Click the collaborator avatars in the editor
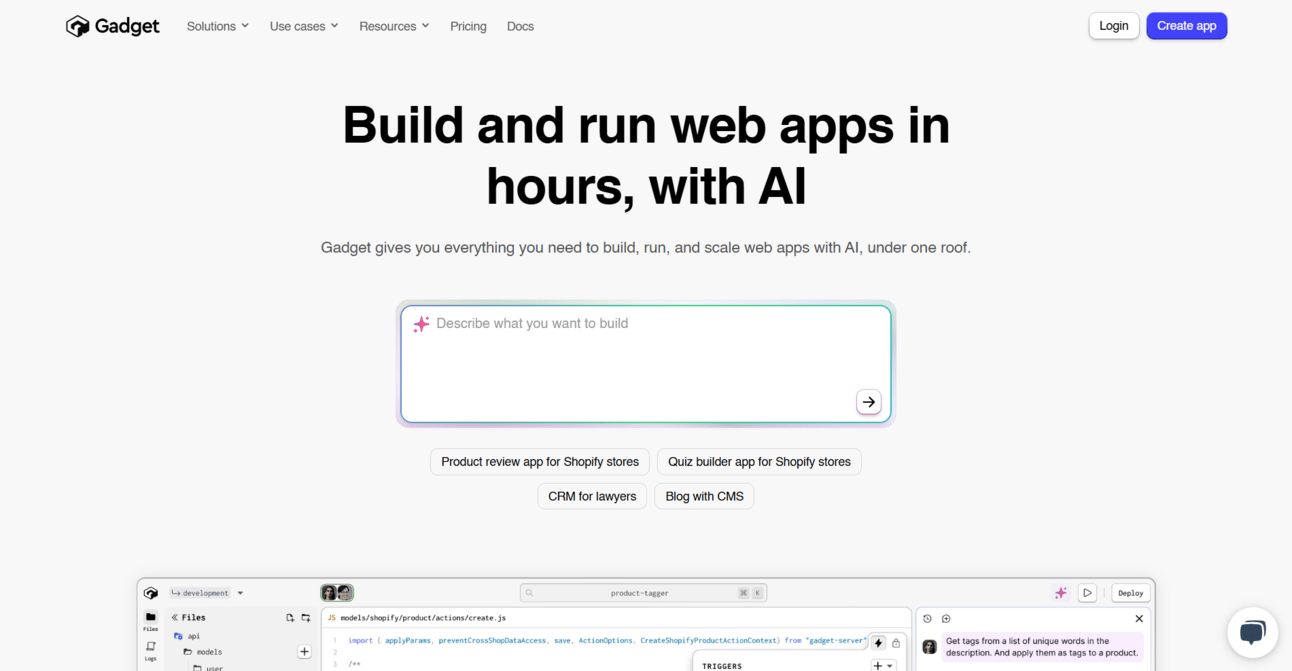 pyautogui.click(x=337, y=593)
